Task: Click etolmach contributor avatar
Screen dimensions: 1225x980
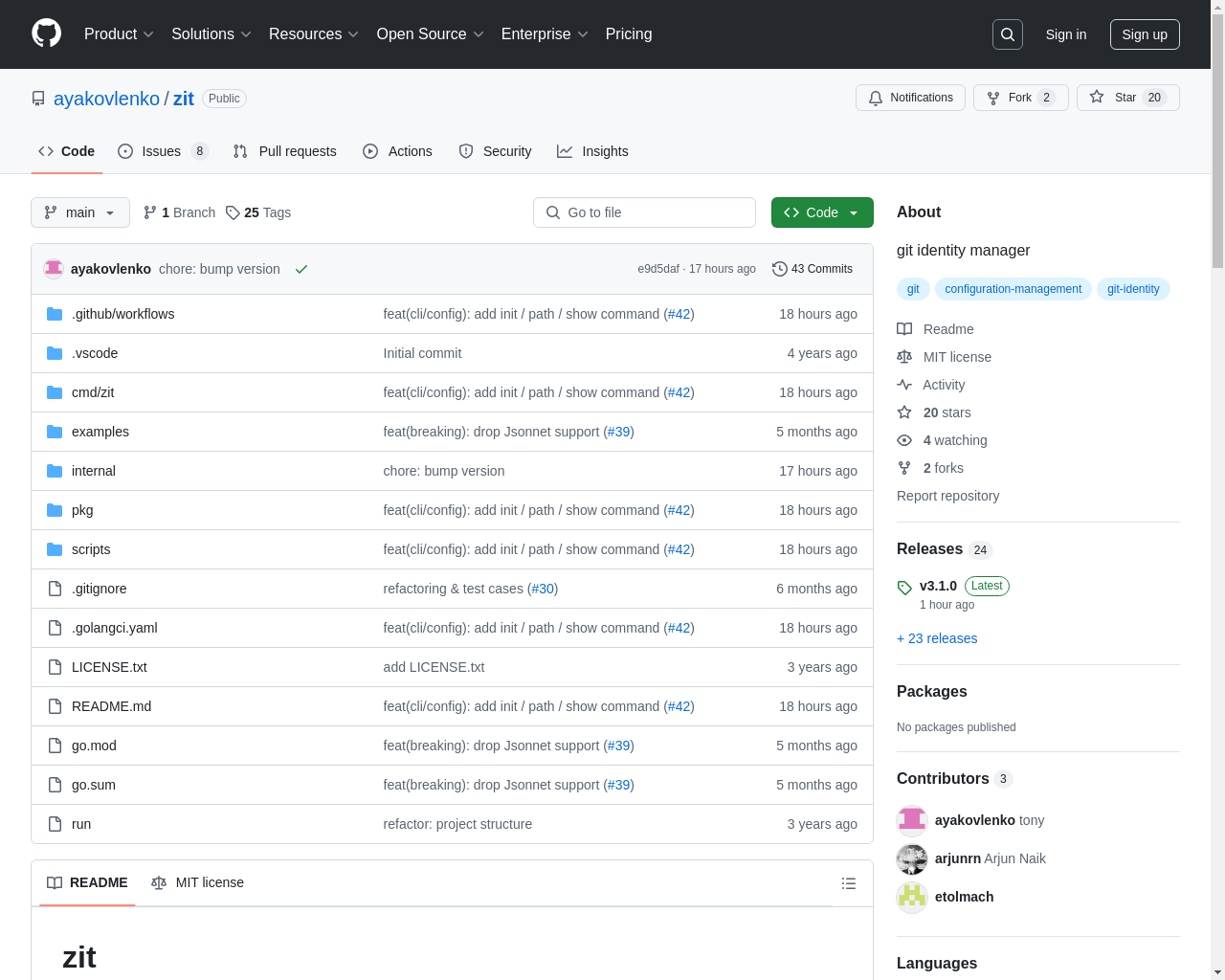Action: (912, 897)
